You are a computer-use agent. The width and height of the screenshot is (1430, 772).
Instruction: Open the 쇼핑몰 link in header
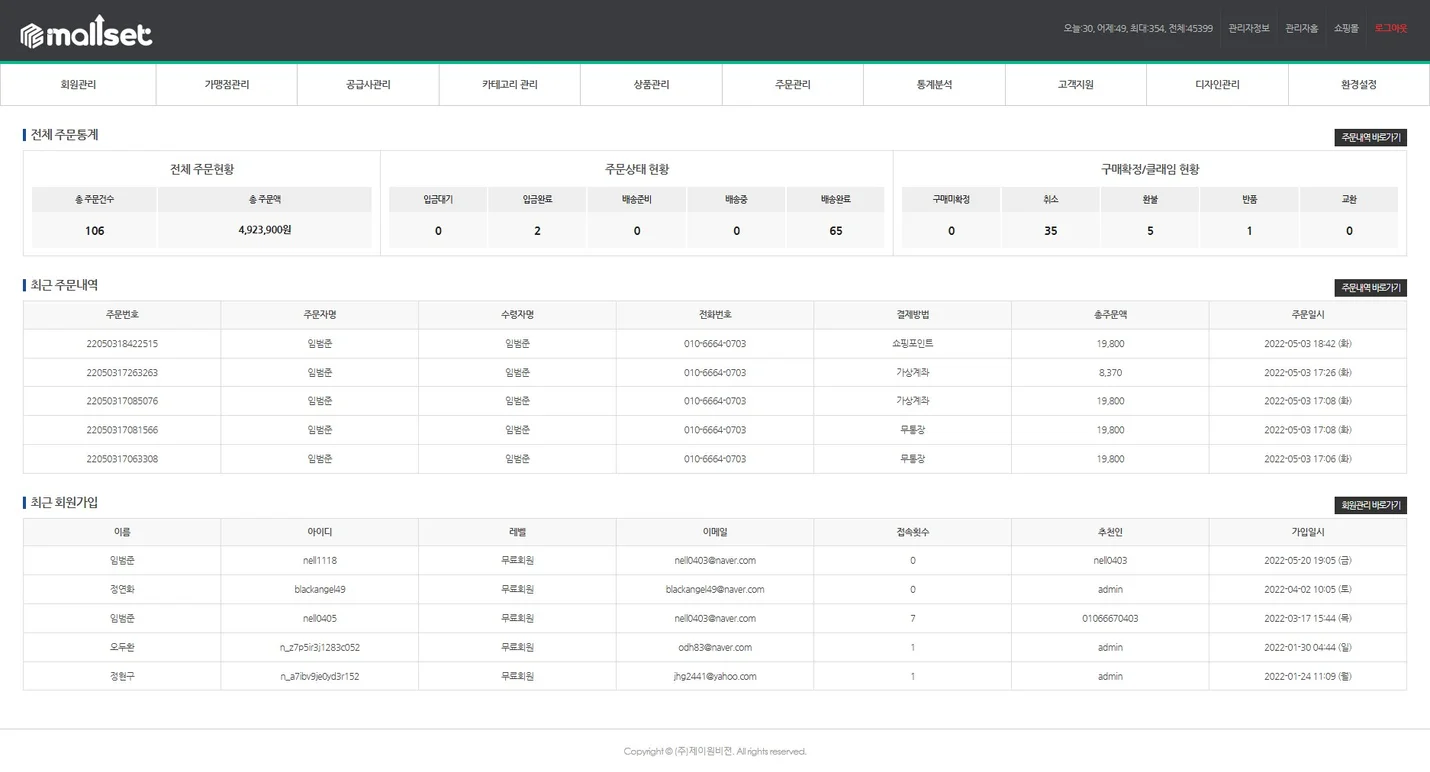(1346, 28)
